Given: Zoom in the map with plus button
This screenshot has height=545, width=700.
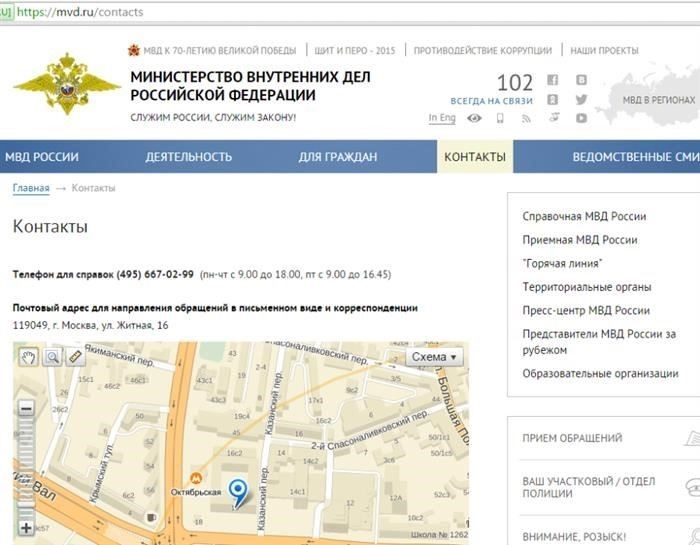Looking at the screenshot, I should (x=26, y=528).
